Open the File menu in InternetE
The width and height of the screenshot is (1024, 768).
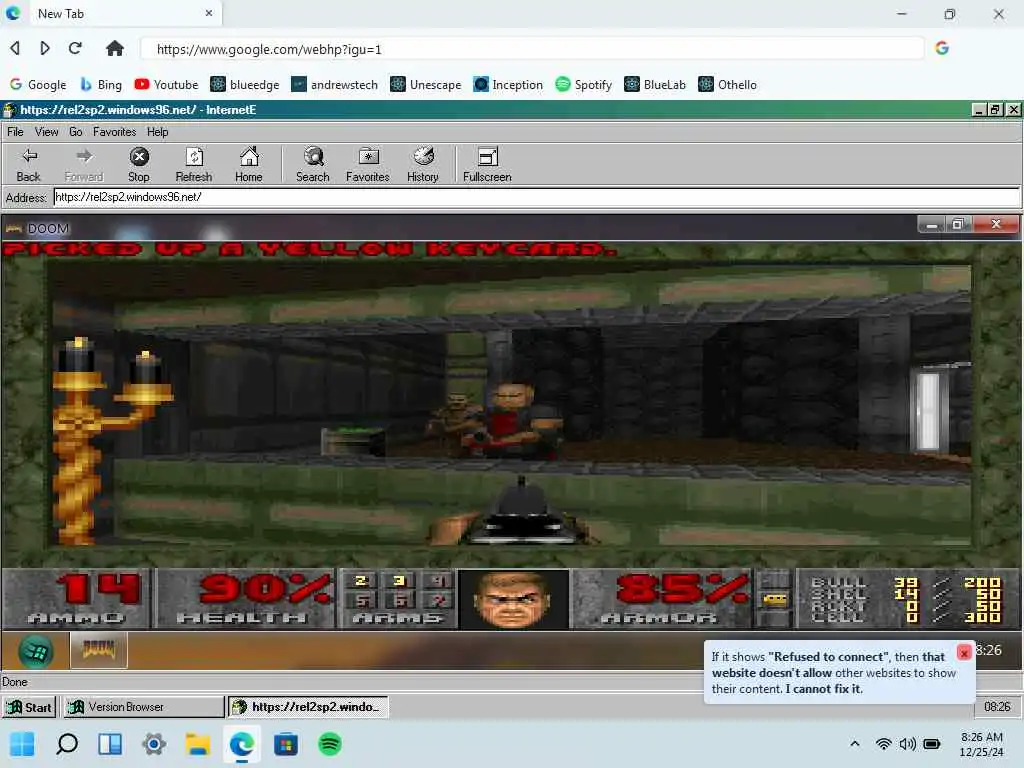(15, 132)
